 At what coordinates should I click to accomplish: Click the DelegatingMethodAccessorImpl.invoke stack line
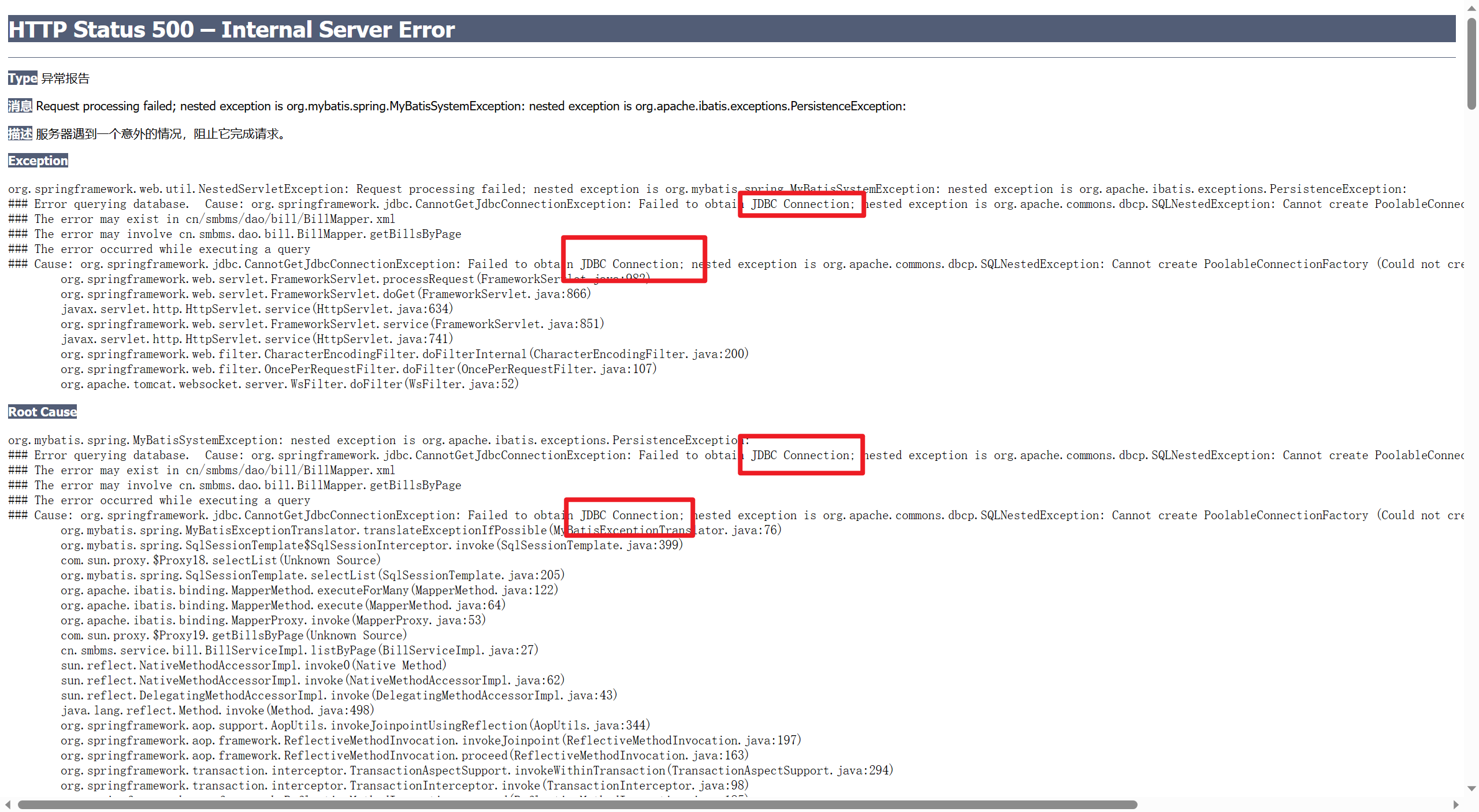pyautogui.click(x=339, y=695)
